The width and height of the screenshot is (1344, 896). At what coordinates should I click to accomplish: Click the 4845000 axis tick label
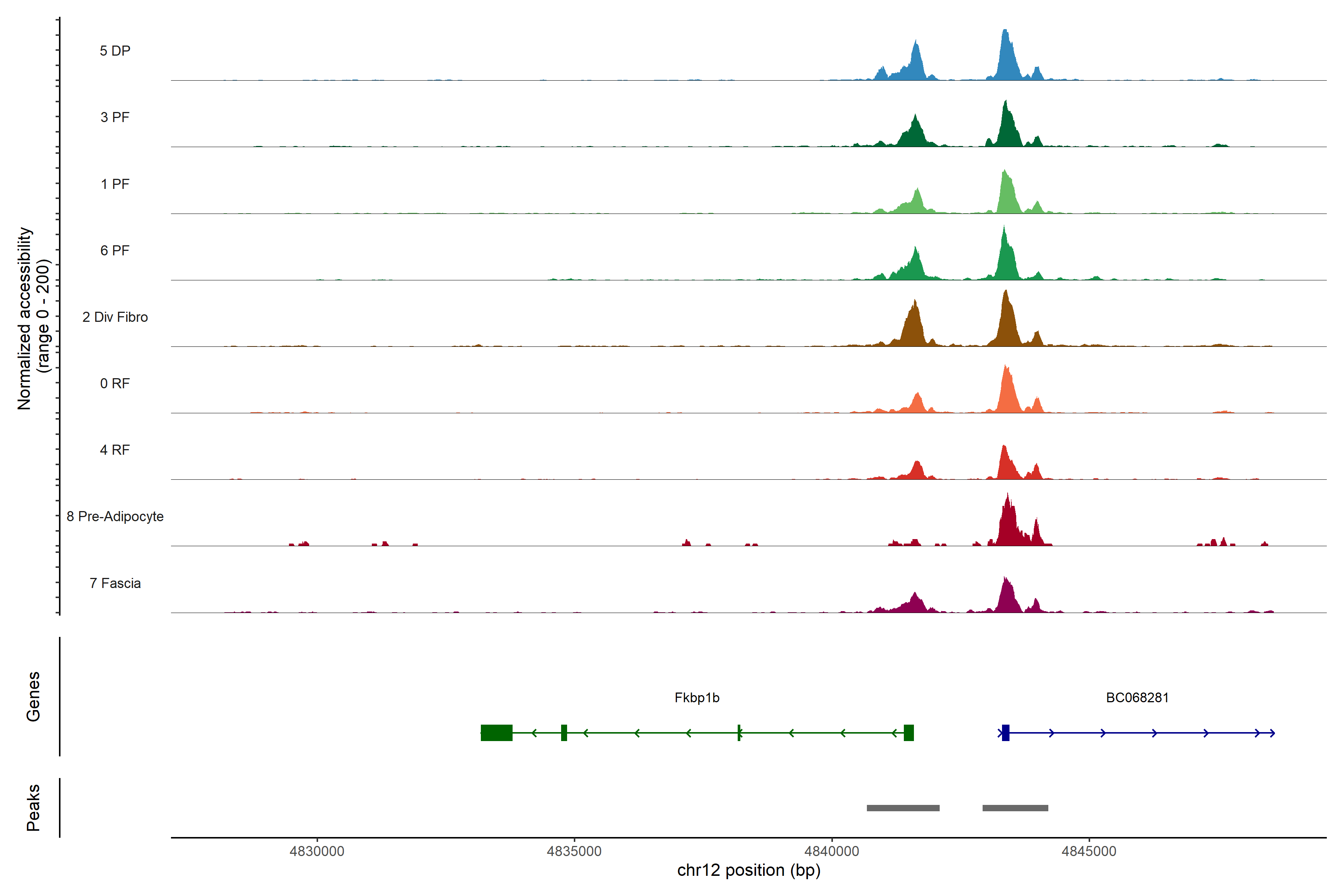(1089, 851)
